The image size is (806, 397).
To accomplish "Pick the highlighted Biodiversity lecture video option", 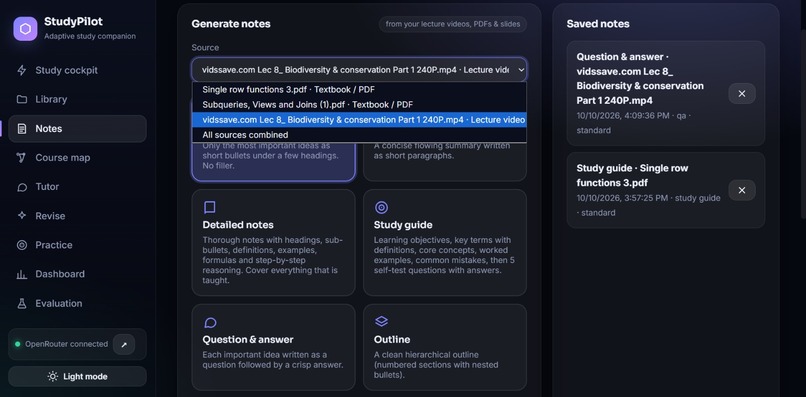I will [359, 120].
